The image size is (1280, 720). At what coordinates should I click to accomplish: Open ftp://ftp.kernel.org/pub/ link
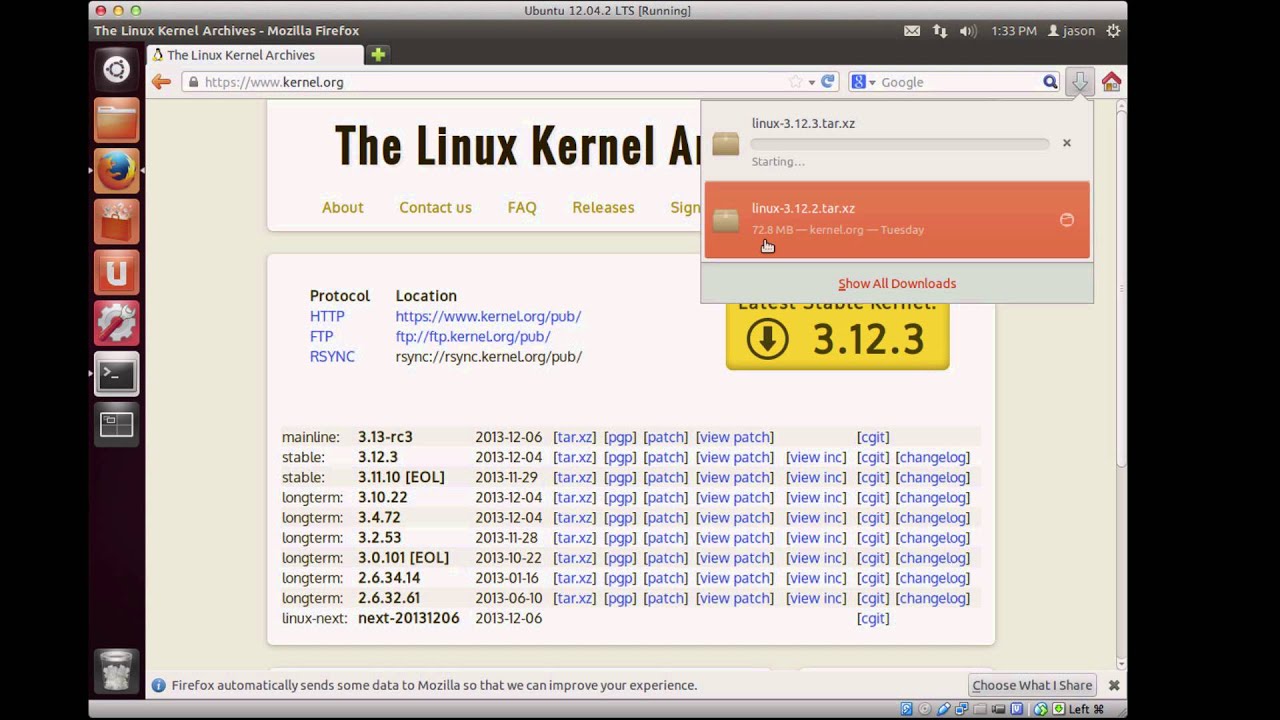(x=473, y=336)
